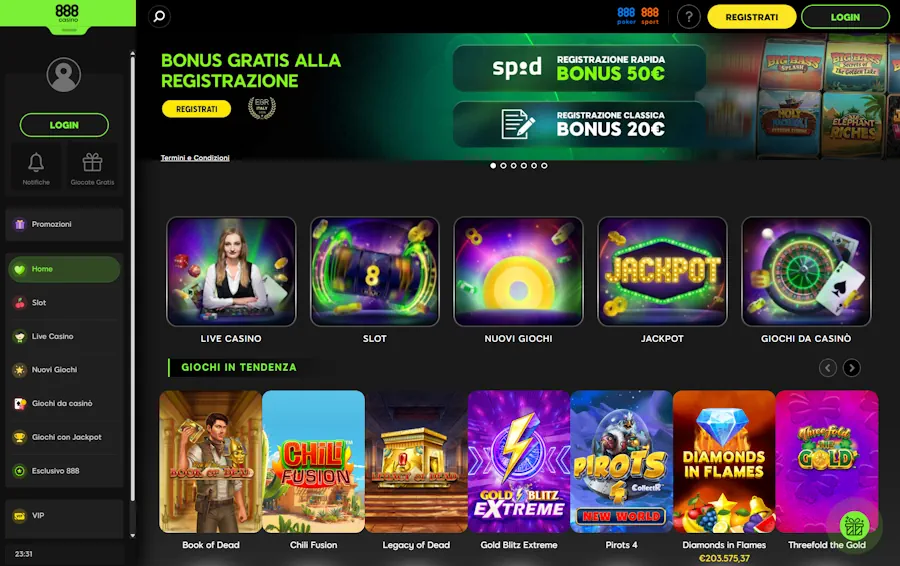
Task: Open the 888 poker logo link
Action: click(626, 16)
